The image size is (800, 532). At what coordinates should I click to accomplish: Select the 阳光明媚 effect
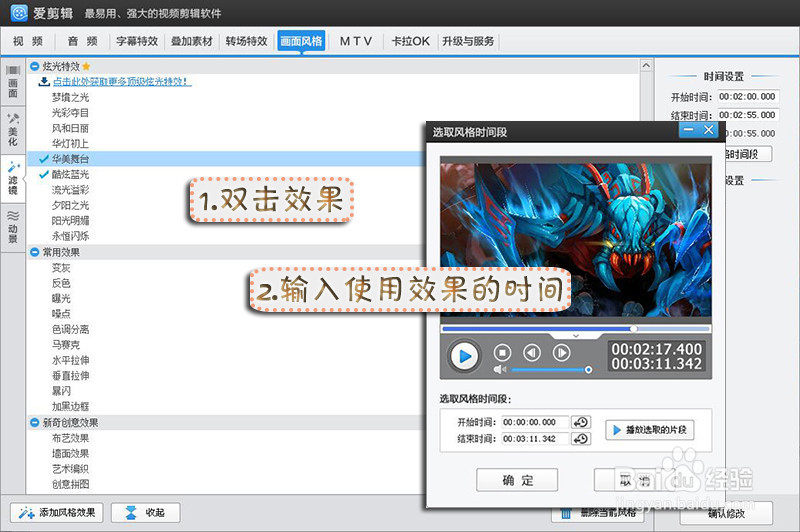tap(70, 220)
